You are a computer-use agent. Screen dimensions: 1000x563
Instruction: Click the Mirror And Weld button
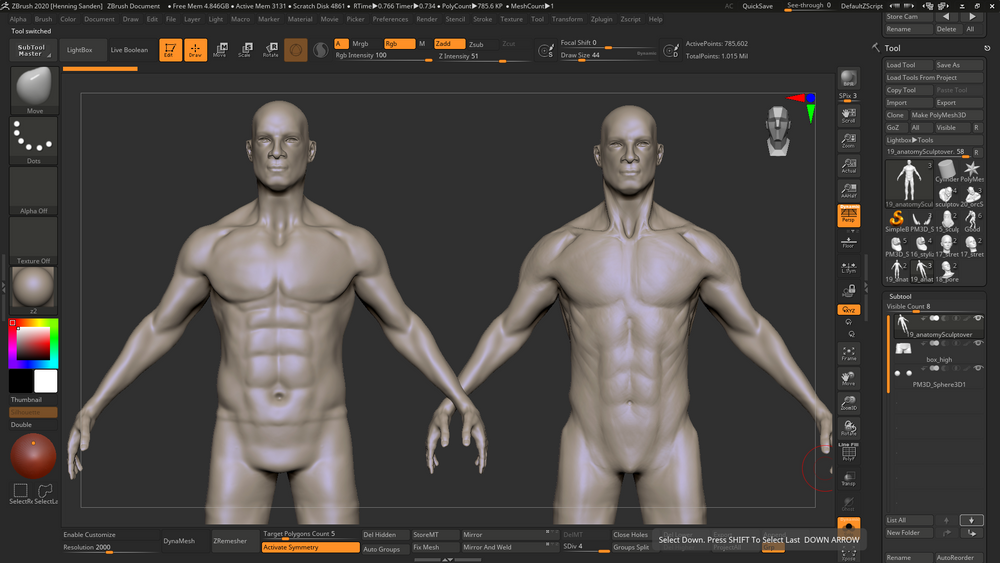pyautogui.click(x=509, y=547)
